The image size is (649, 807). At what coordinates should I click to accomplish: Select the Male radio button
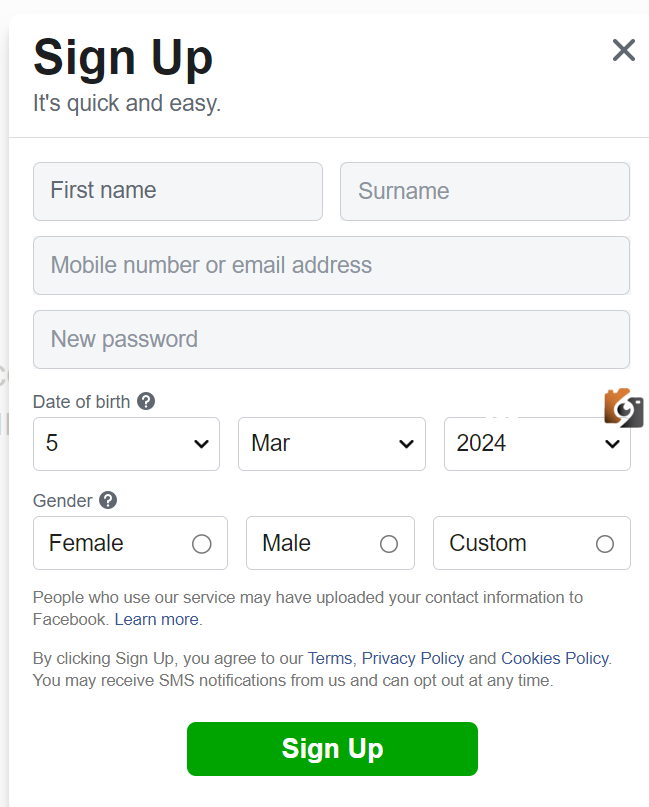click(x=389, y=544)
